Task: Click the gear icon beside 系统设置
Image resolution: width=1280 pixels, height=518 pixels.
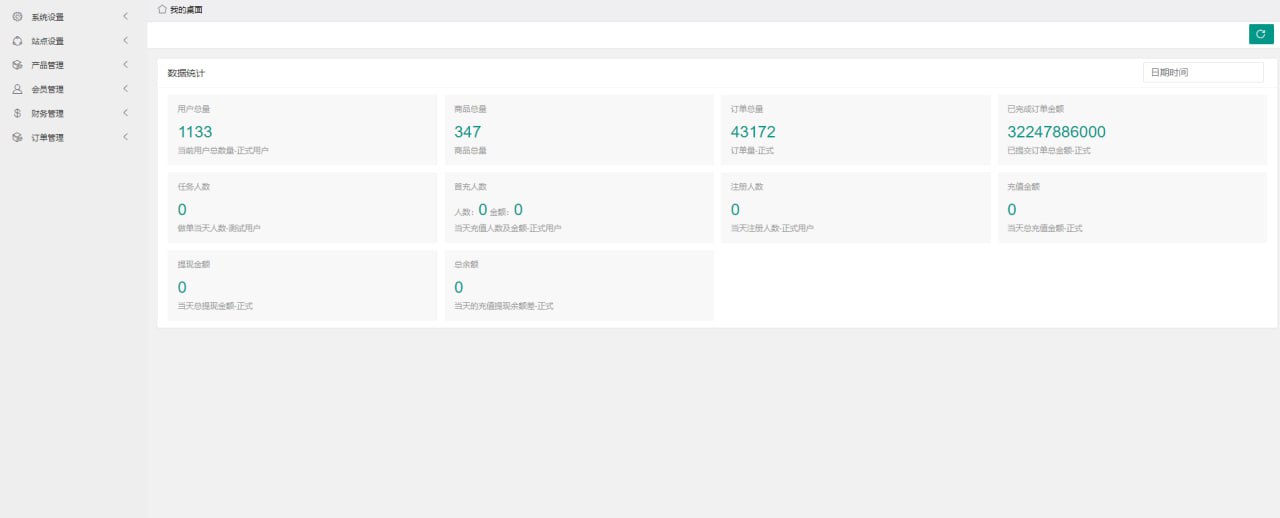Action: coord(18,17)
